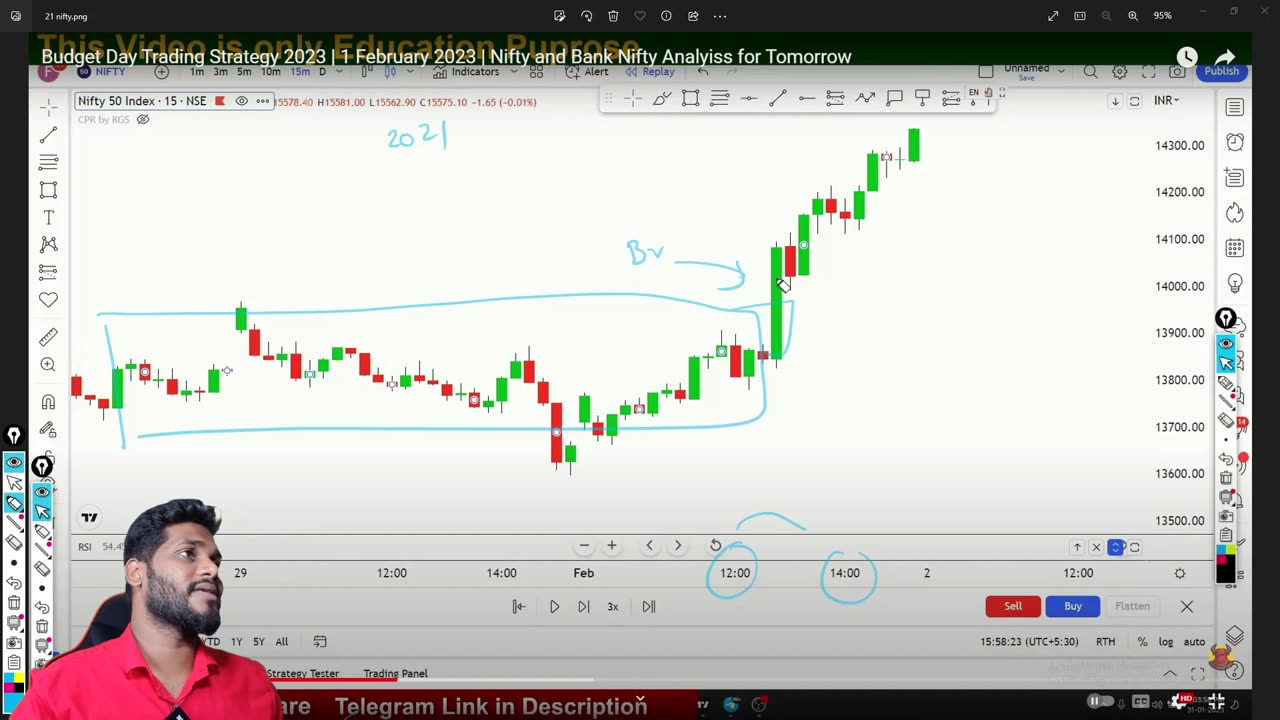Select the Trend Line drawing tool
This screenshot has height=720, width=1280.
pyautogui.click(x=48, y=135)
